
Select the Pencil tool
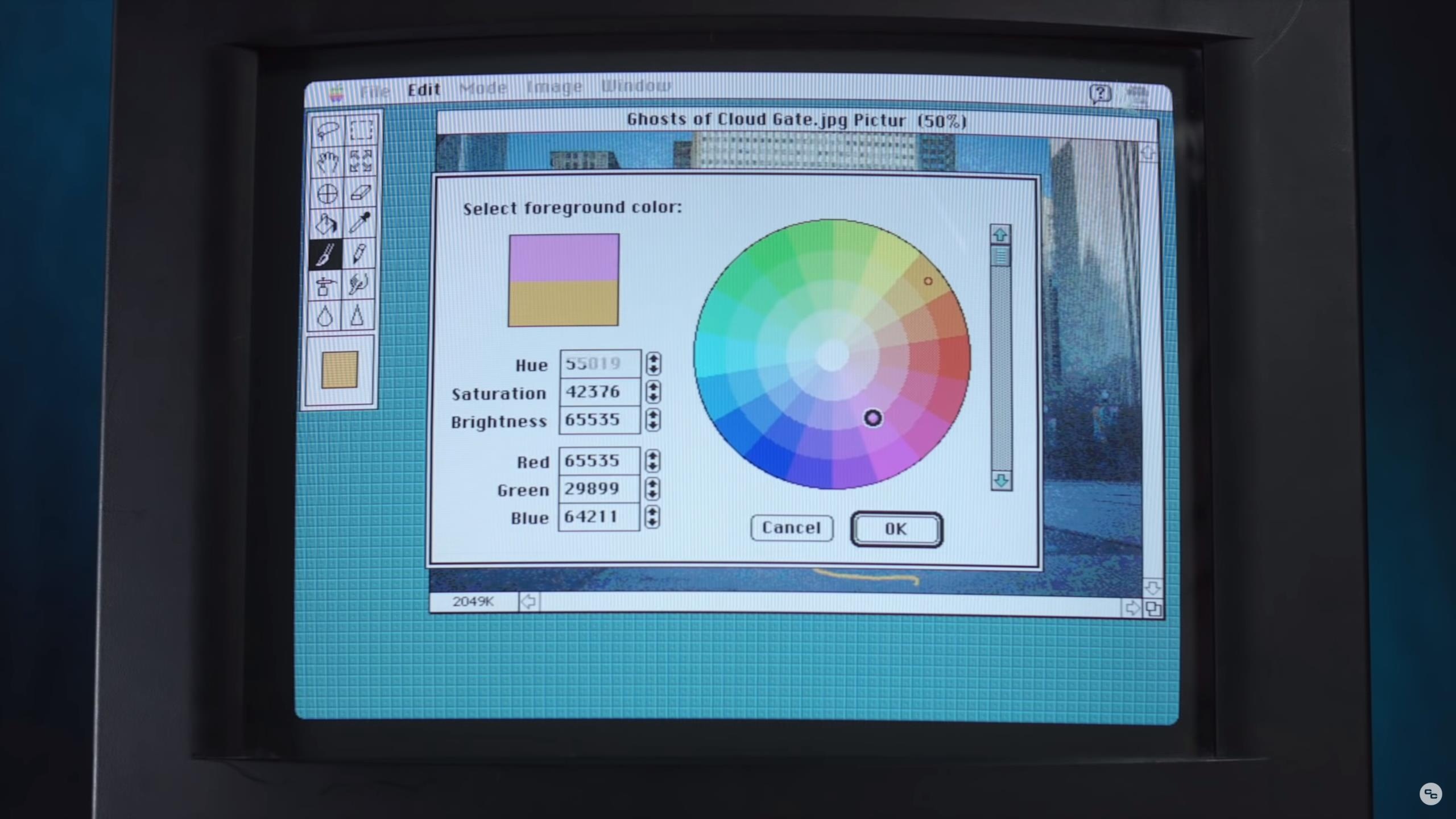pos(359,254)
